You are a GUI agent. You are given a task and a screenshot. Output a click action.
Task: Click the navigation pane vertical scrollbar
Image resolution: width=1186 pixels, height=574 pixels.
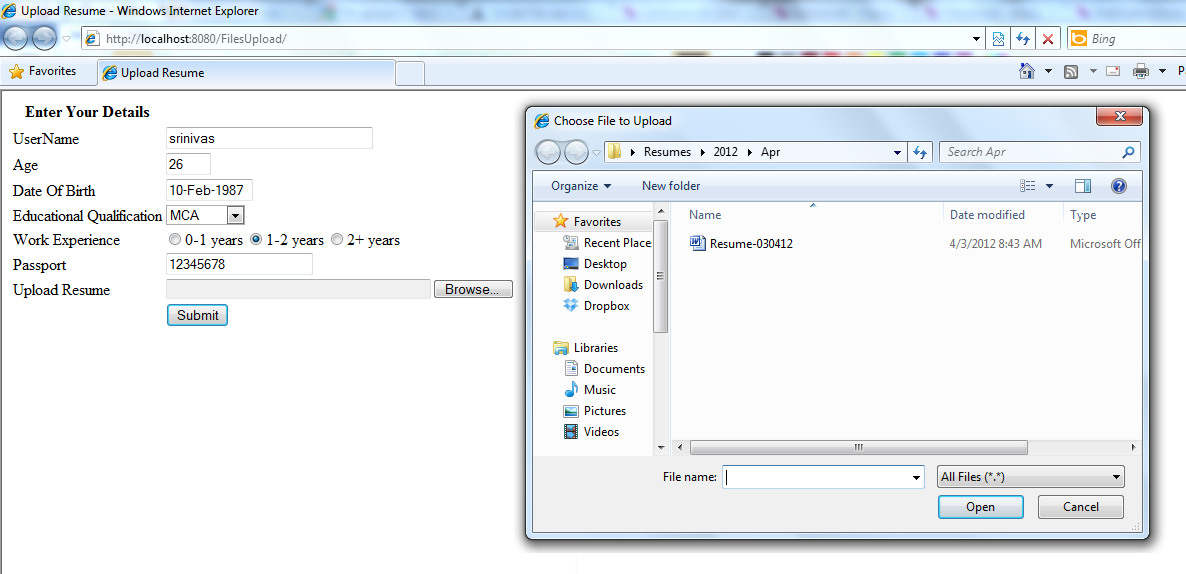660,276
